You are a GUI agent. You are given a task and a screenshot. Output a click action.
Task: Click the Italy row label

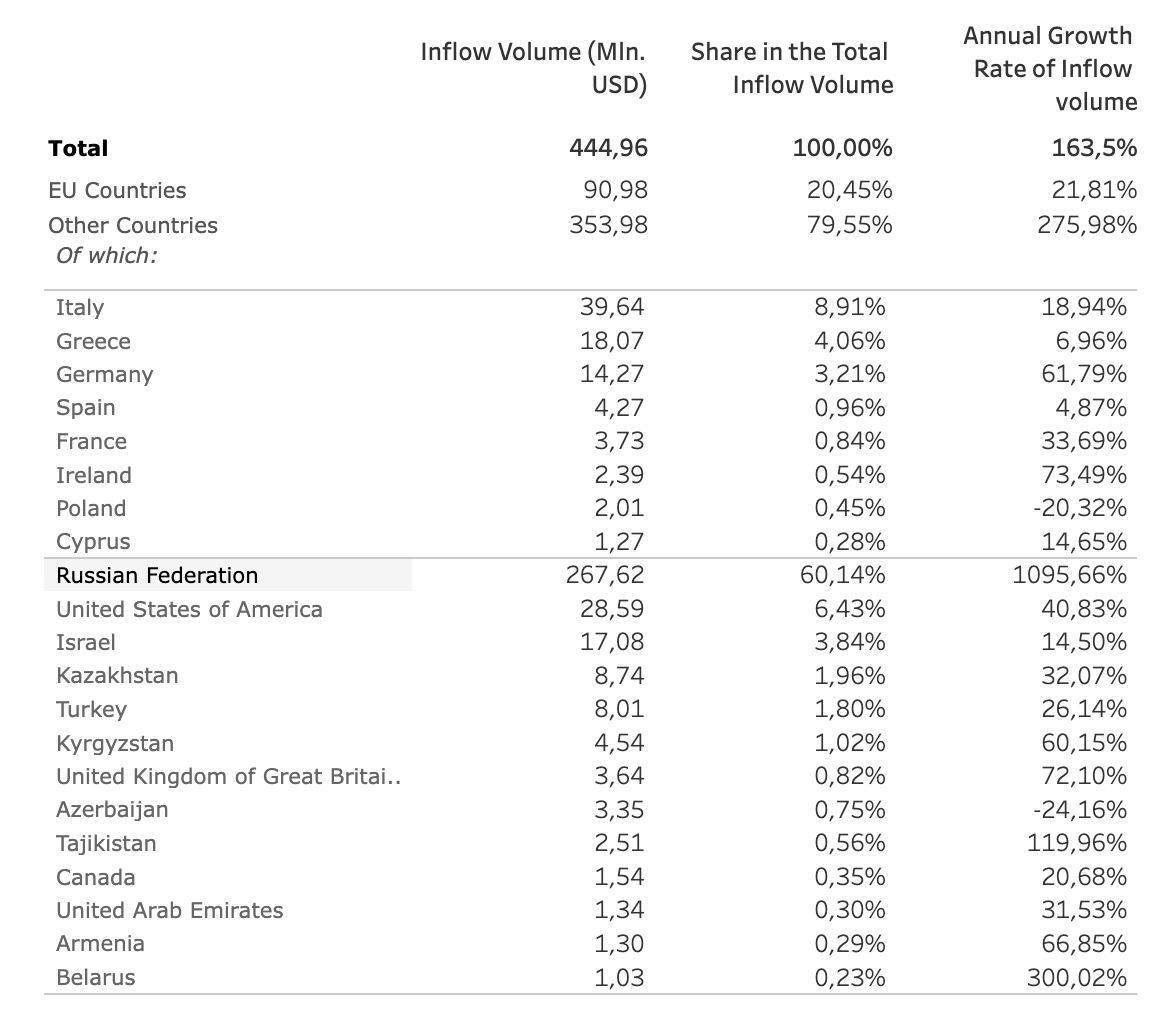tap(80, 308)
